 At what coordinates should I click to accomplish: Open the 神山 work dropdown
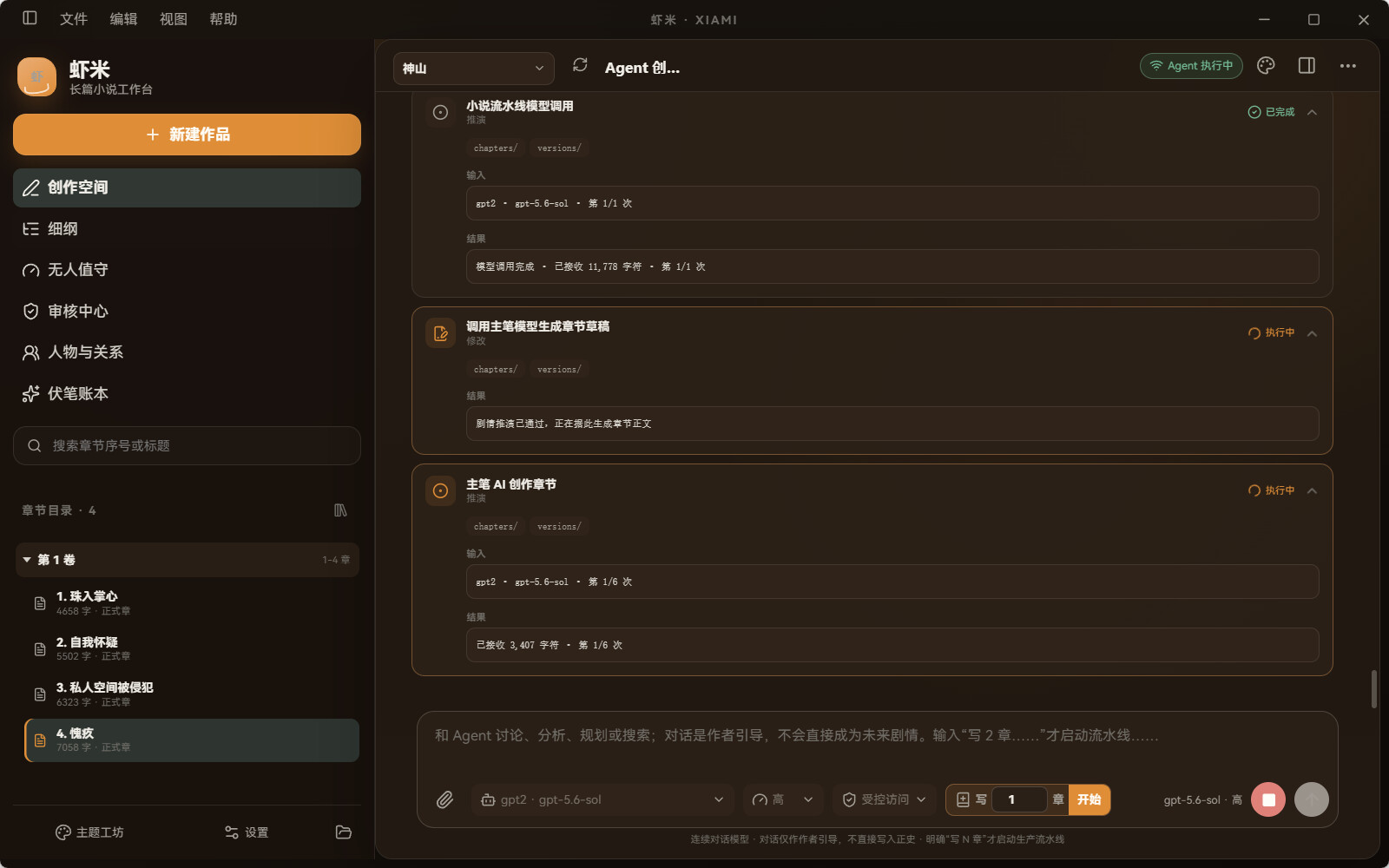point(473,69)
